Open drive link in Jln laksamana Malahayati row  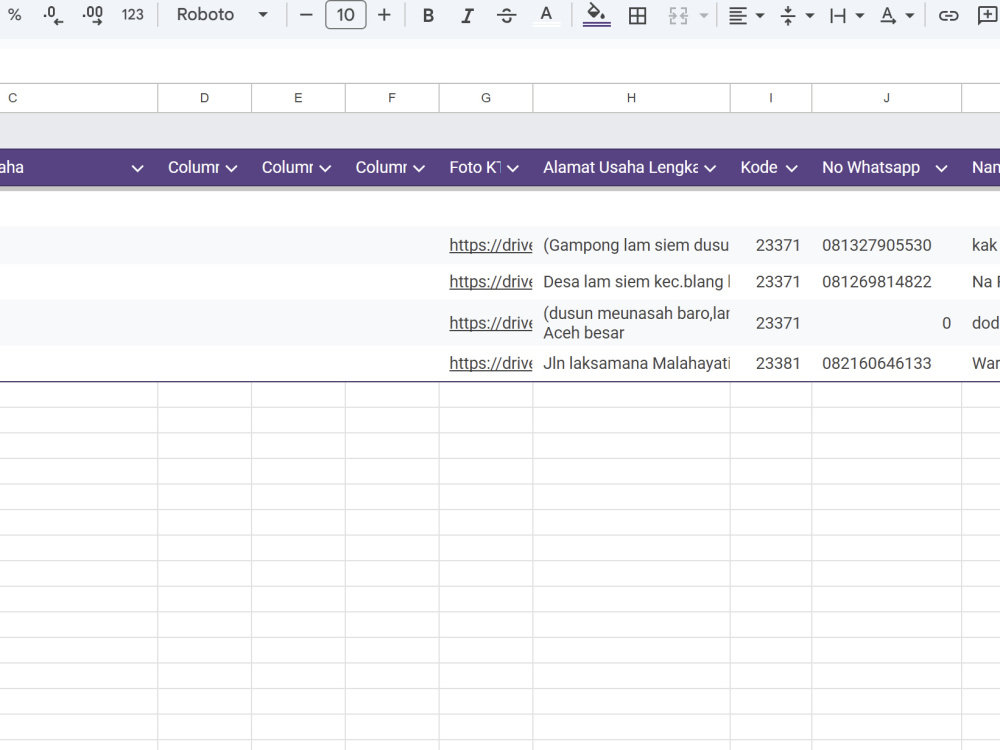tap(490, 363)
